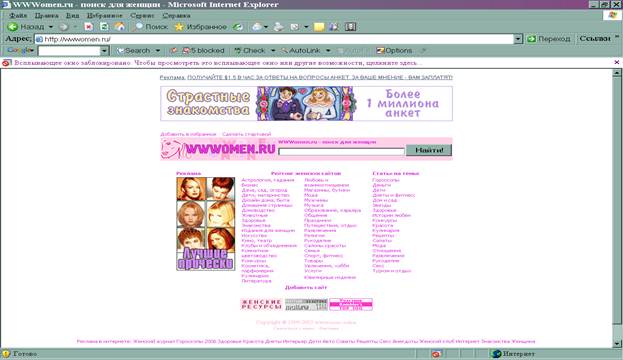Screen dimensions: 623x360
Task: Click the WWWomen.ru site search field
Action: [341, 151]
